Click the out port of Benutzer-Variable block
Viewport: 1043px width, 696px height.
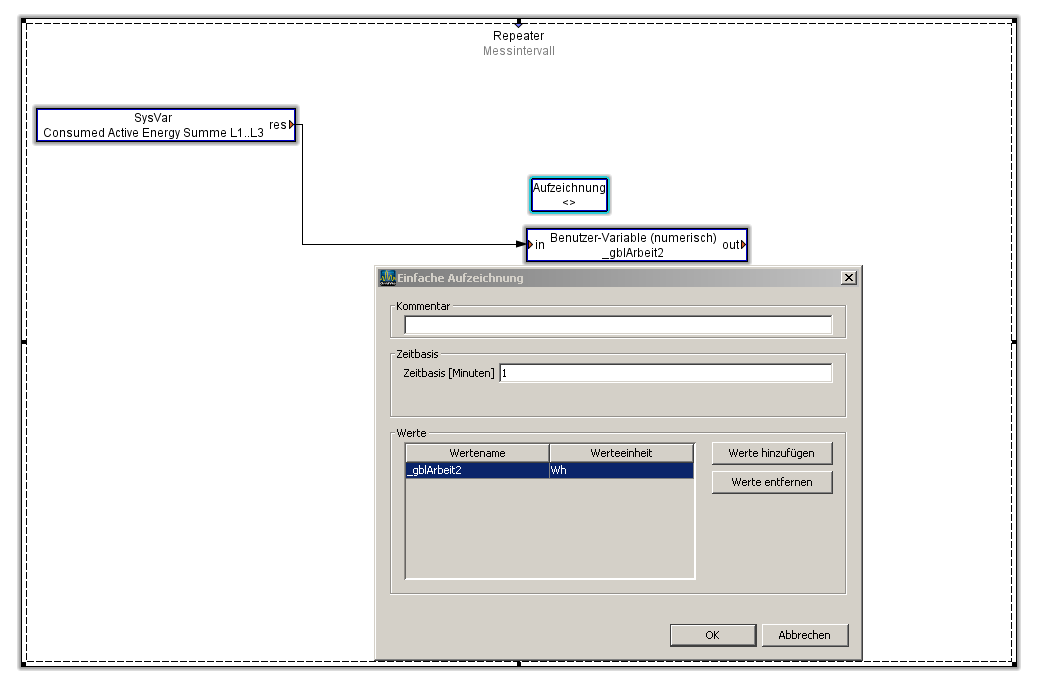pyautogui.click(x=741, y=245)
